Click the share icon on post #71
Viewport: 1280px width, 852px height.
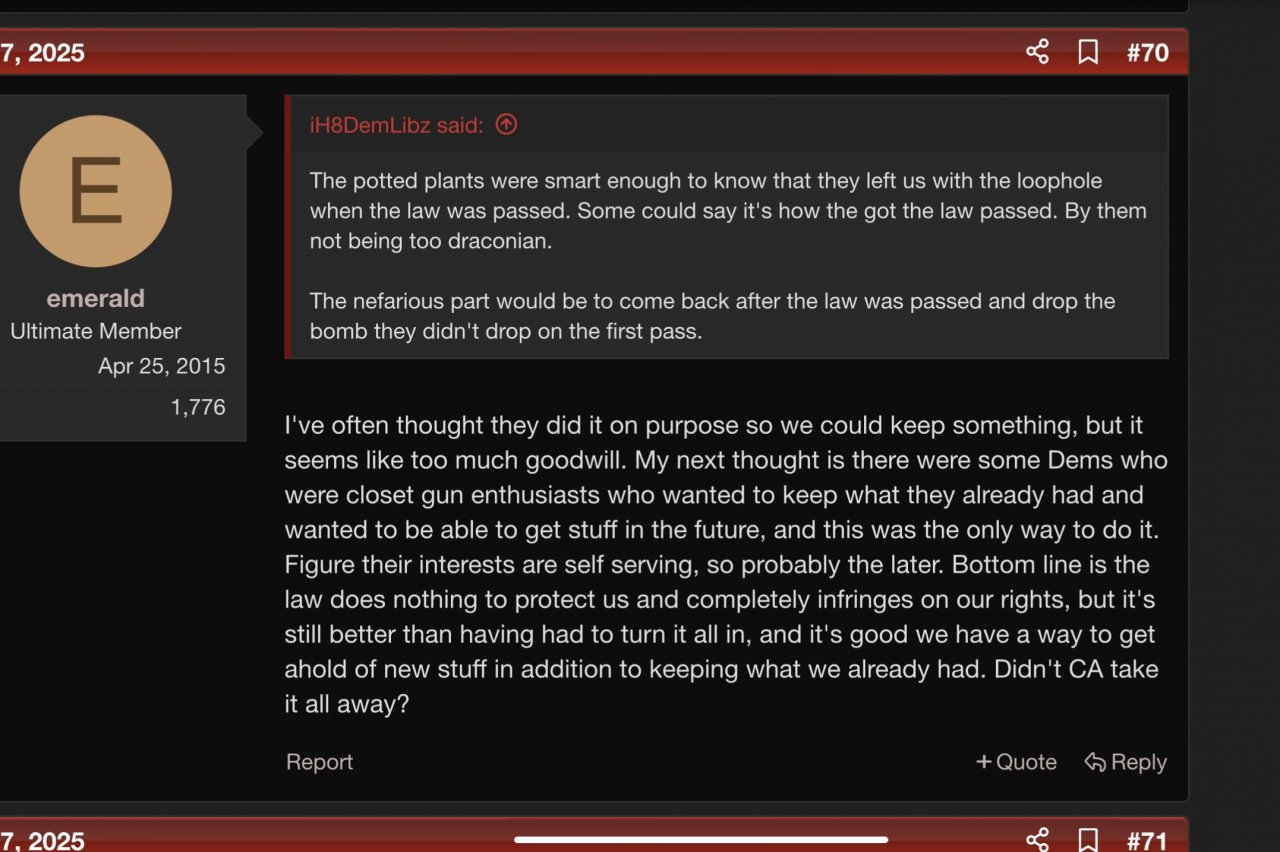tap(1037, 839)
